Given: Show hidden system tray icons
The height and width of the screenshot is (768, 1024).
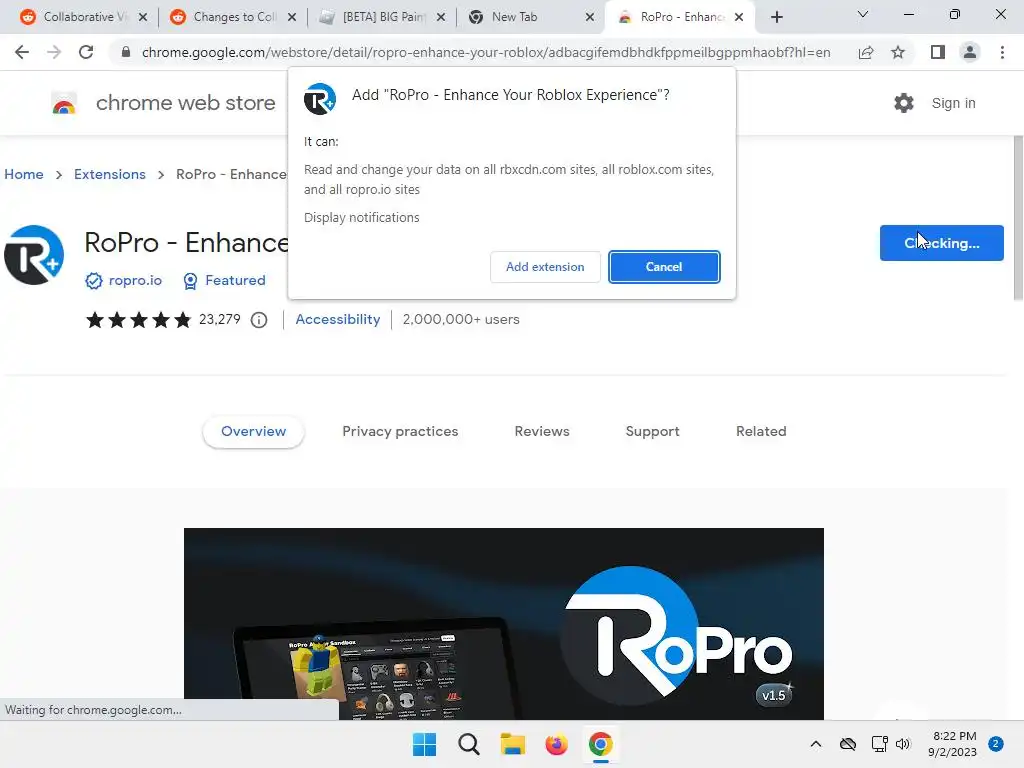Looking at the screenshot, I should click(x=816, y=744).
